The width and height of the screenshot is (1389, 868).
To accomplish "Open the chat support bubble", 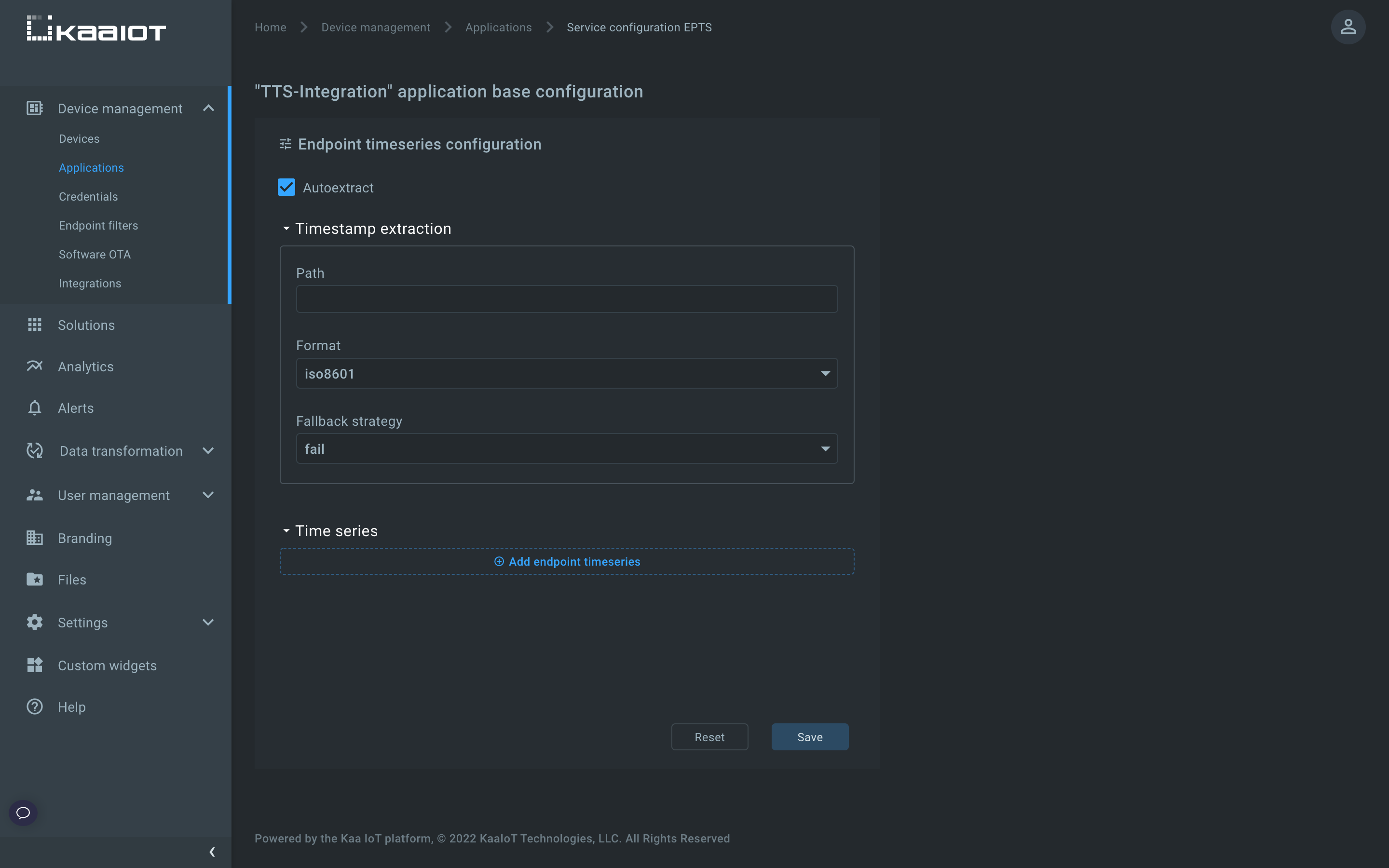I will [x=23, y=813].
